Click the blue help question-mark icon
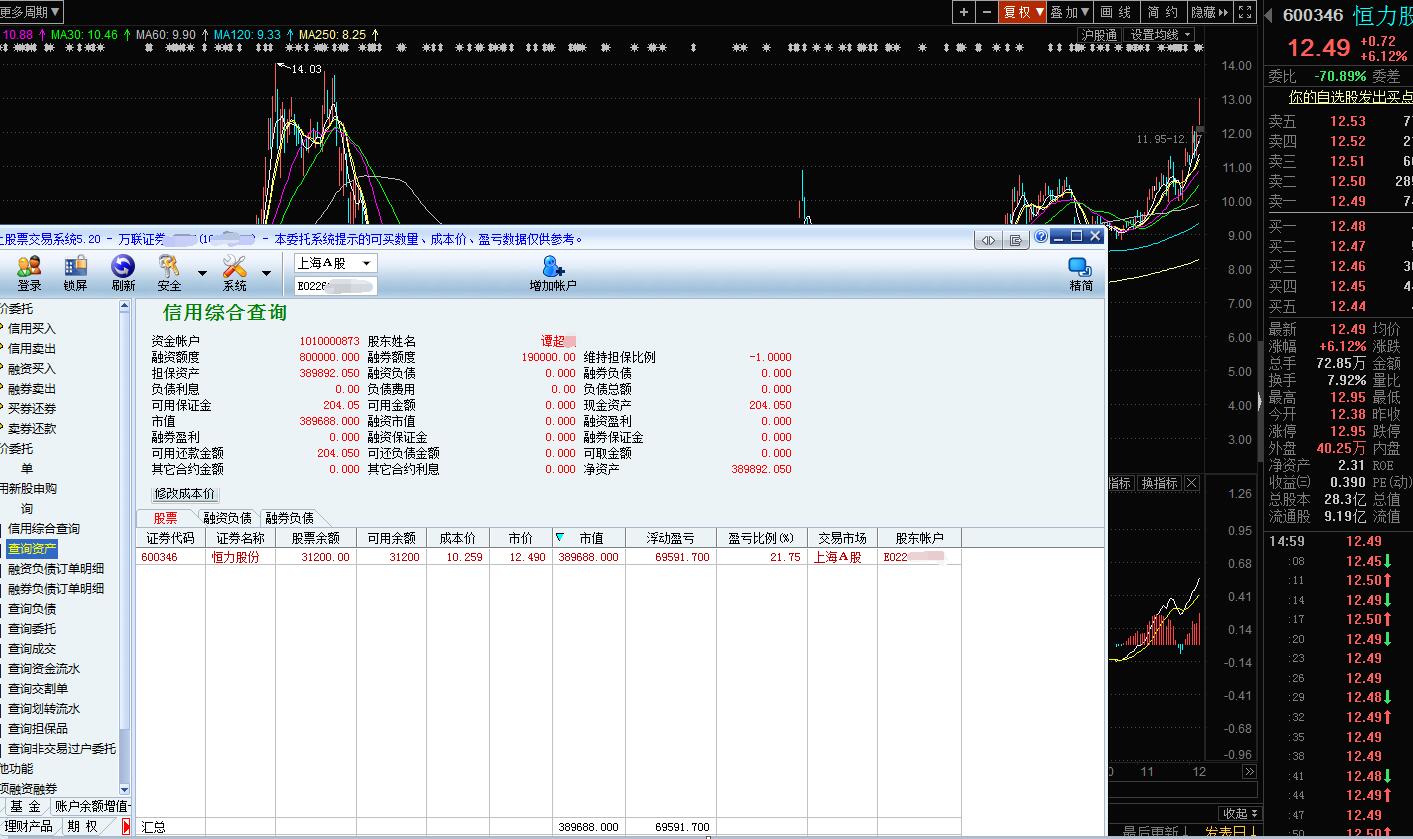 click(1041, 237)
